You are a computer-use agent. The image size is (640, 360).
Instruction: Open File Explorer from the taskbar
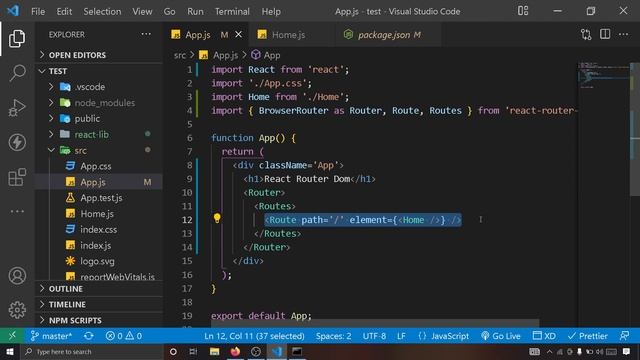pos(214,351)
